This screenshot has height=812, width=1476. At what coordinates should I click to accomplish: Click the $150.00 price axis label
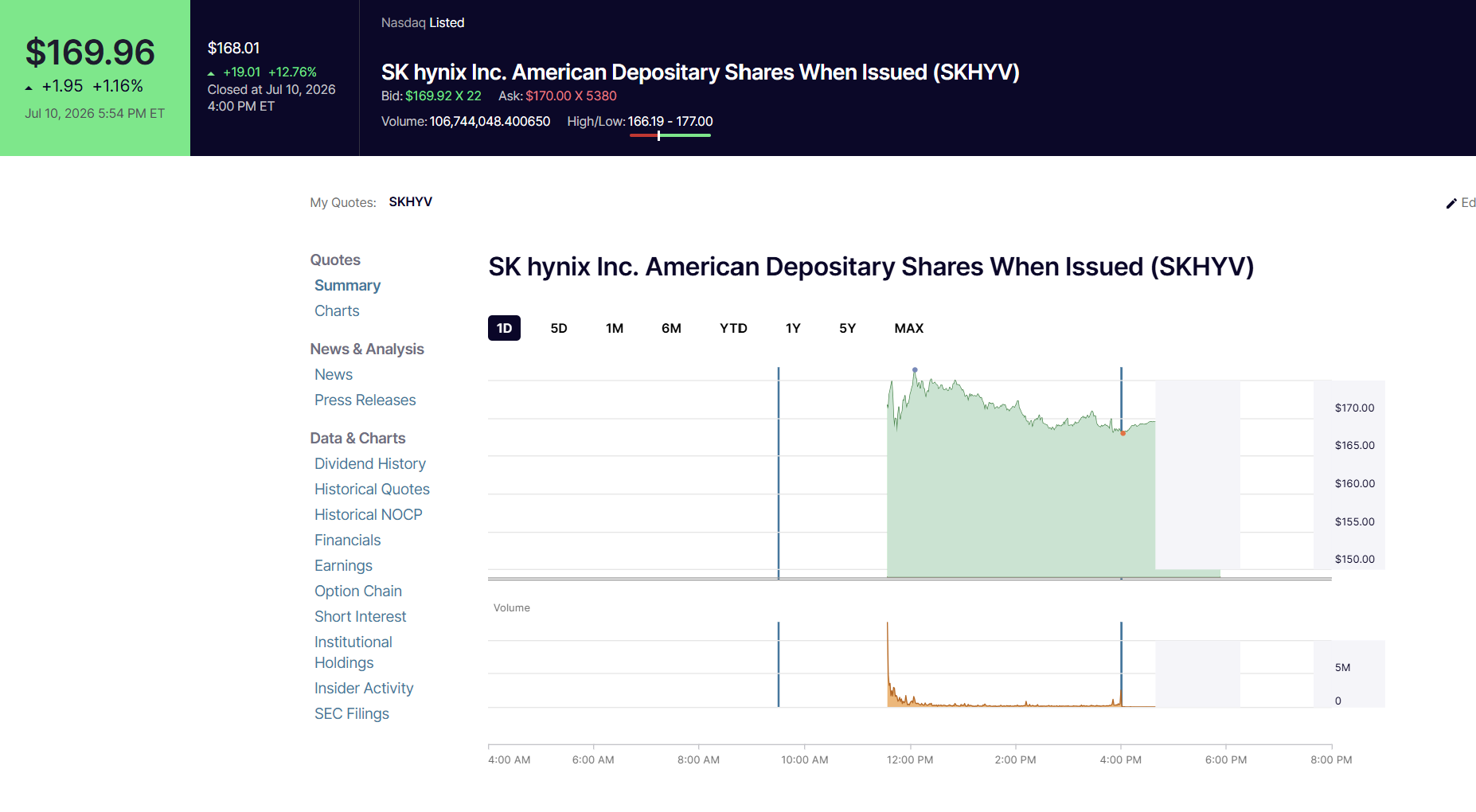[1354, 559]
